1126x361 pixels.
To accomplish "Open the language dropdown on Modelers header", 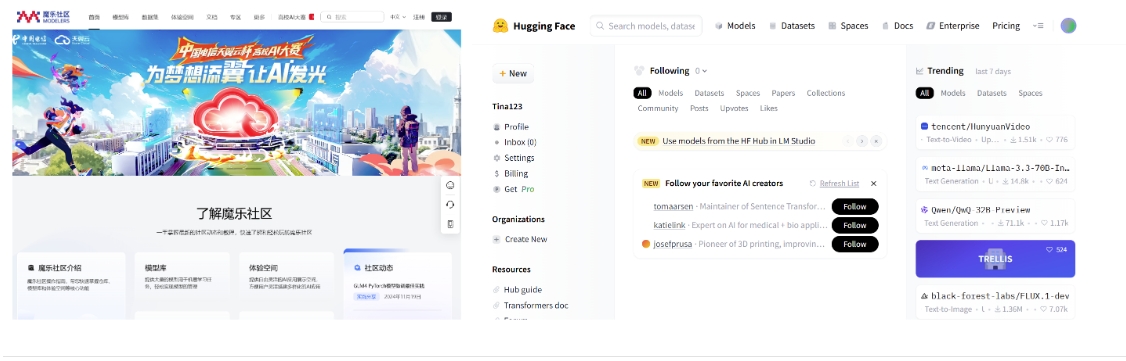I will [397, 17].
